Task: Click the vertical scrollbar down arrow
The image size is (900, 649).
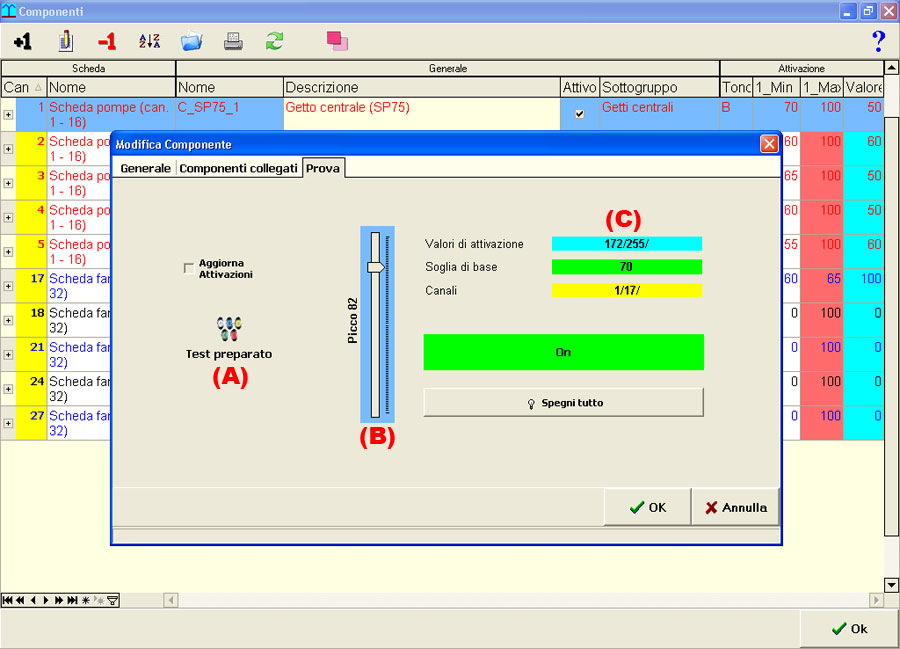Action: 891,585
